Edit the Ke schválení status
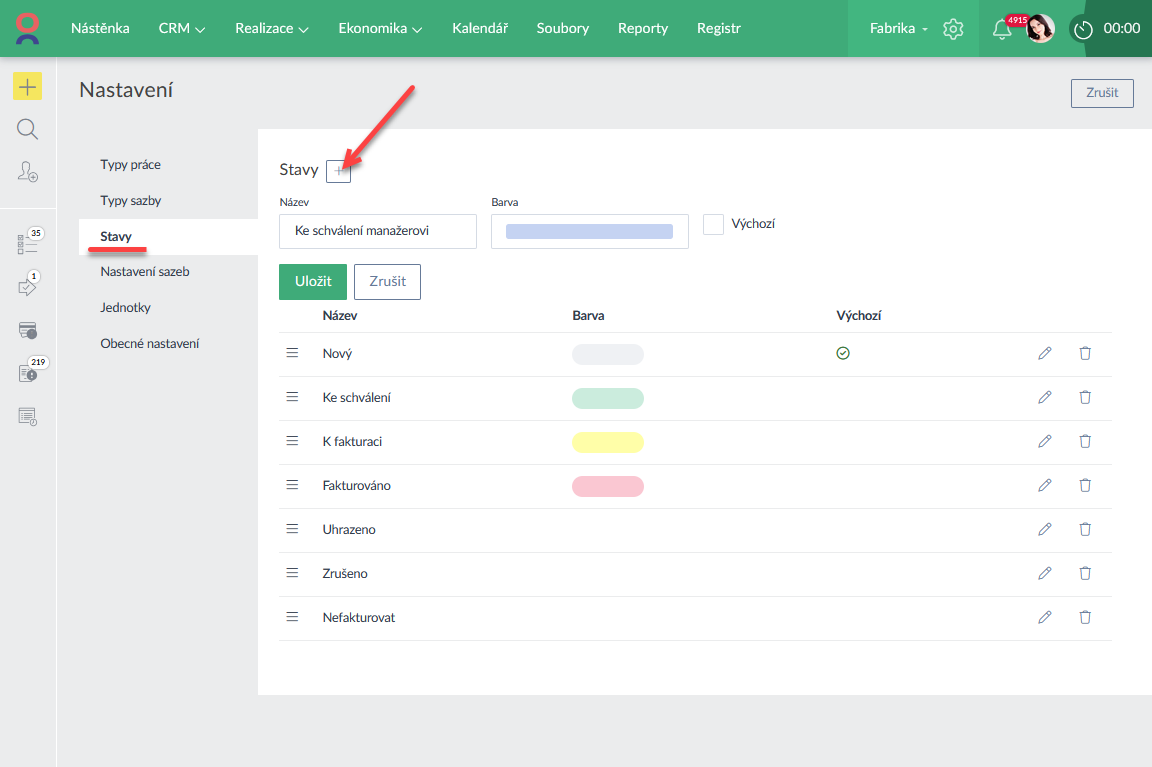1152x767 pixels. (x=1045, y=397)
